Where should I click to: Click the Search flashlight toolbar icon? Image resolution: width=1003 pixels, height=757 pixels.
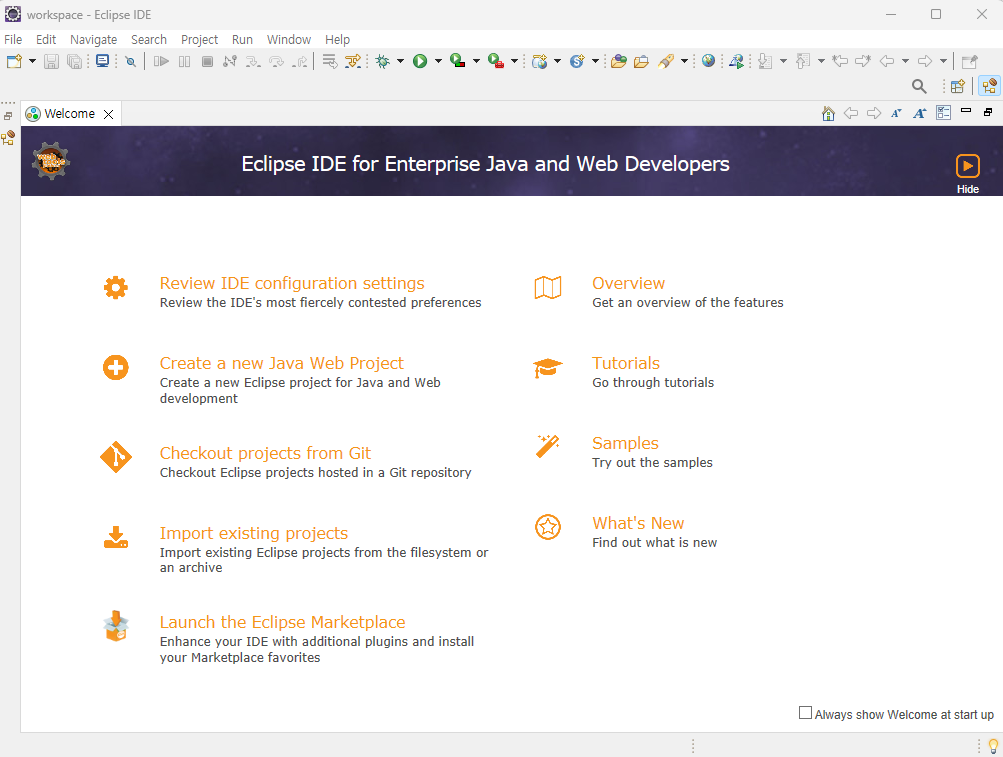[x=666, y=61]
